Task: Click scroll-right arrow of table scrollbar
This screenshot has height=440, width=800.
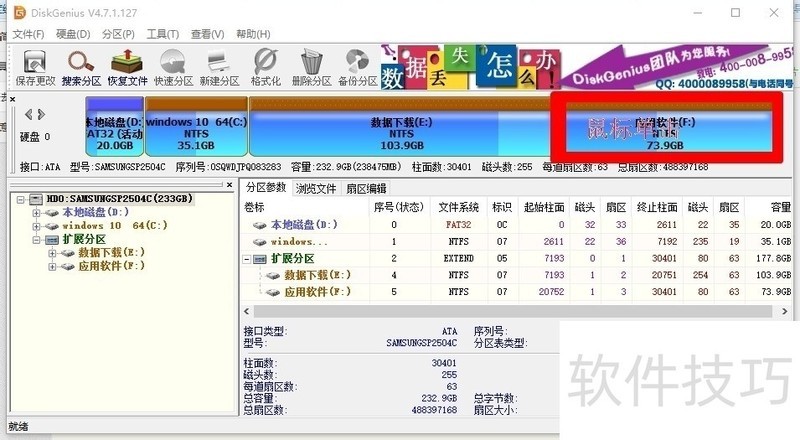Action: (x=784, y=311)
